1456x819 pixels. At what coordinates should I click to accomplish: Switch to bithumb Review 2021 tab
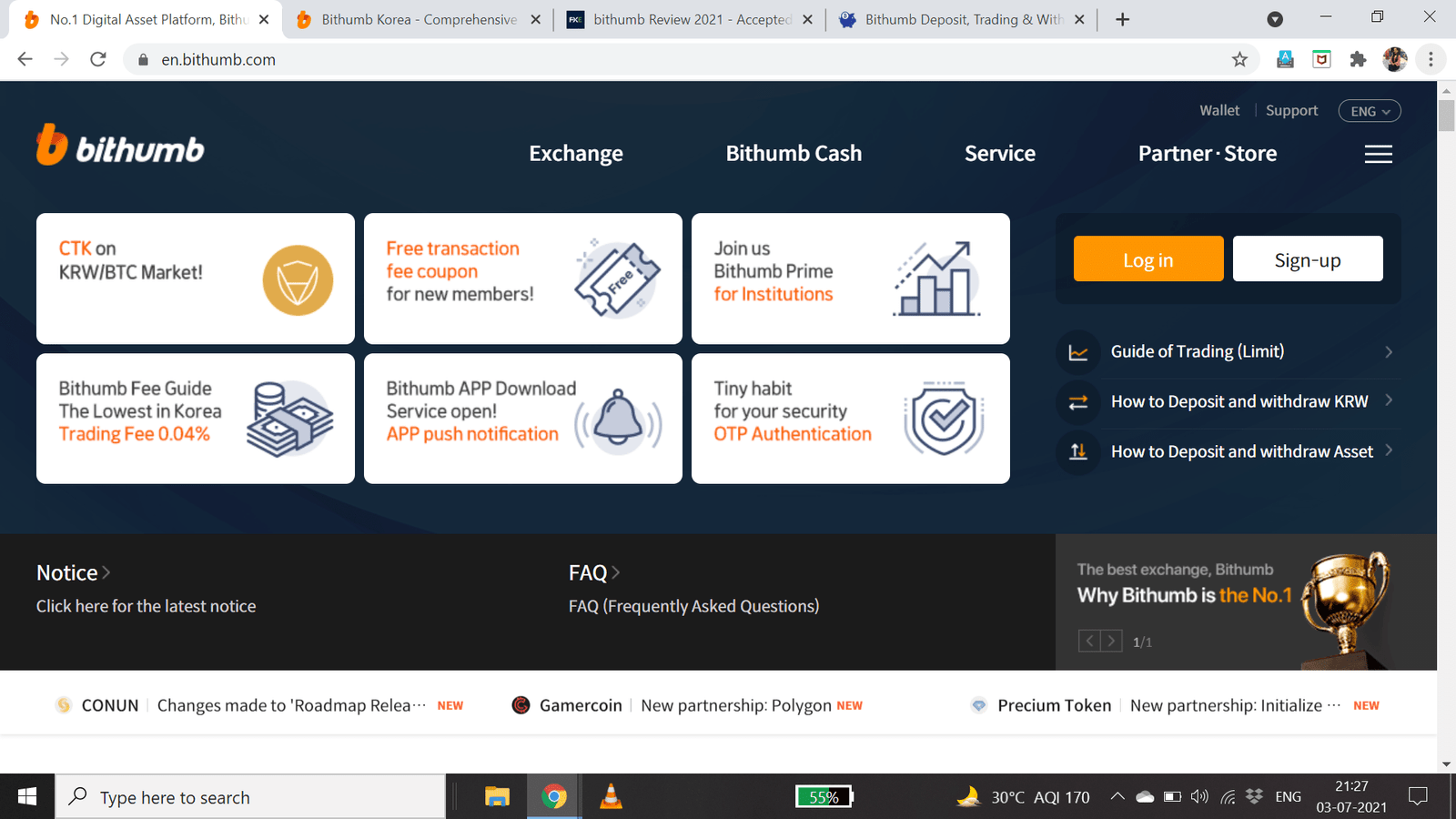point(690,19)
